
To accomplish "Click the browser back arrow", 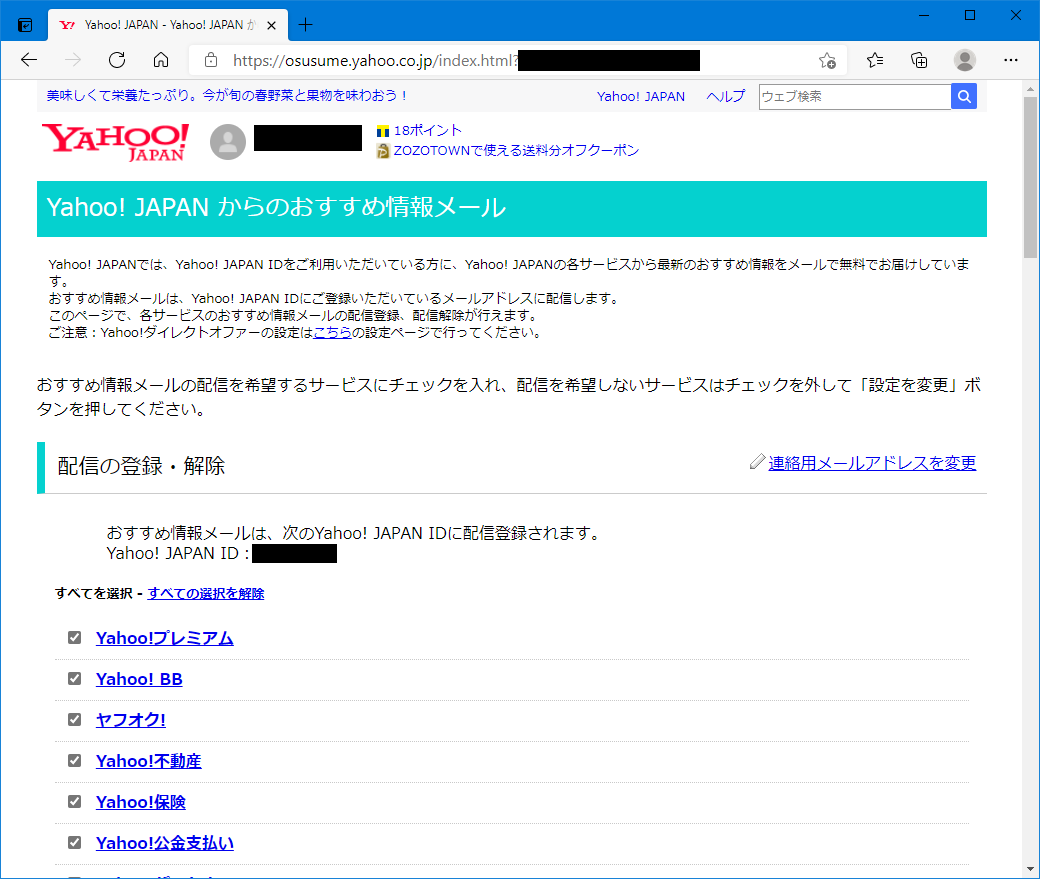I will (29, 60).
